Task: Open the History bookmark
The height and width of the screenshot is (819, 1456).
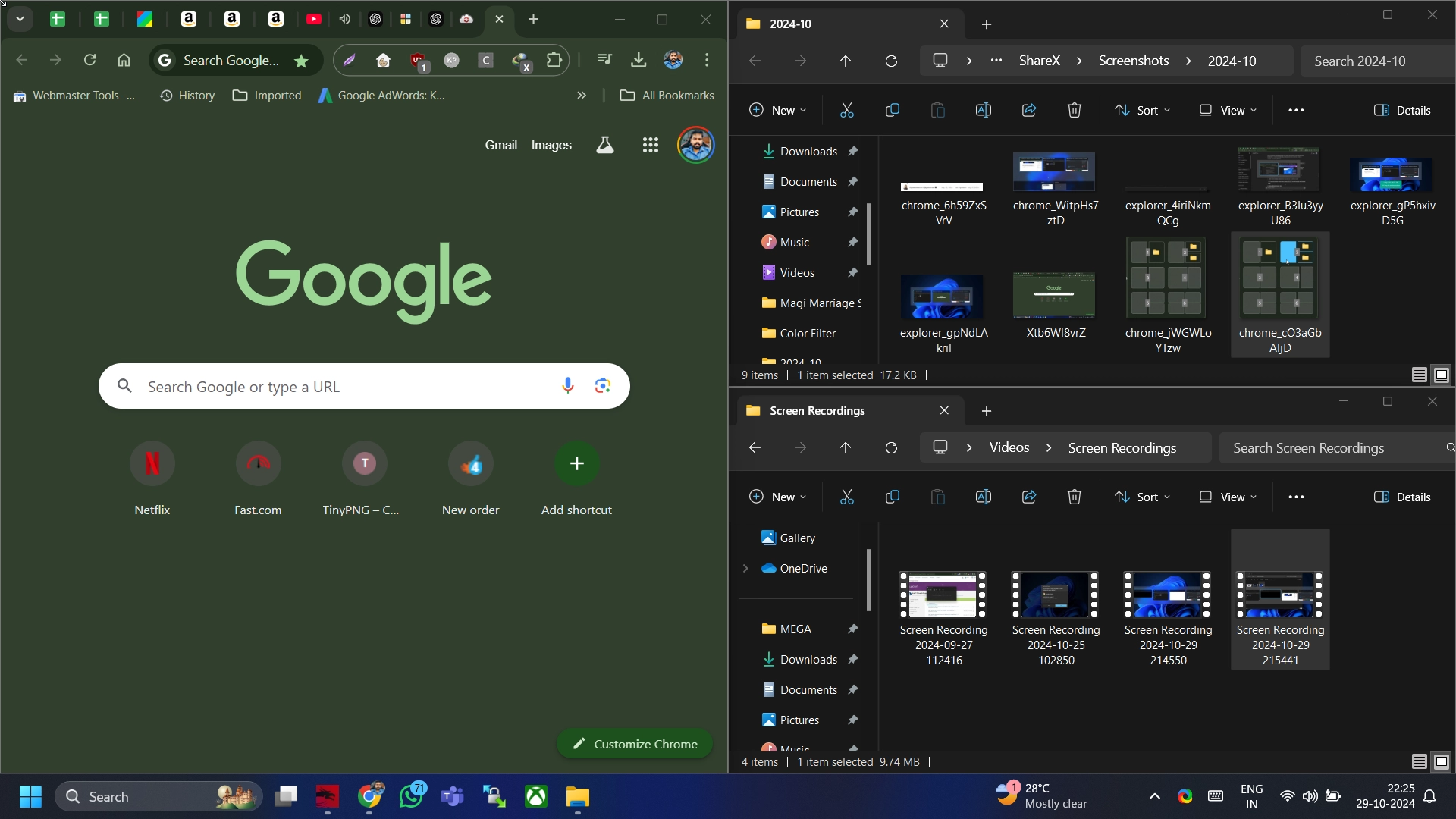Action: point(187,96)
